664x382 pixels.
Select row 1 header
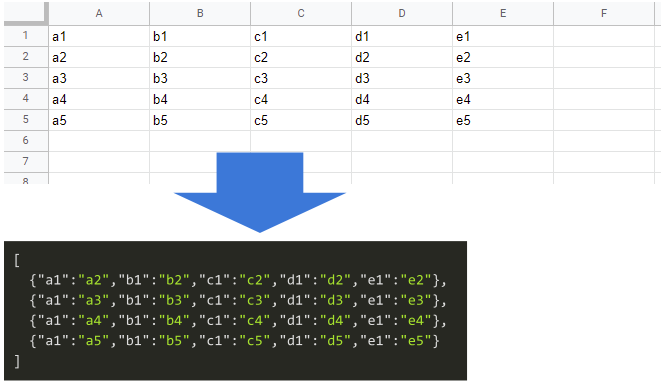26,36
